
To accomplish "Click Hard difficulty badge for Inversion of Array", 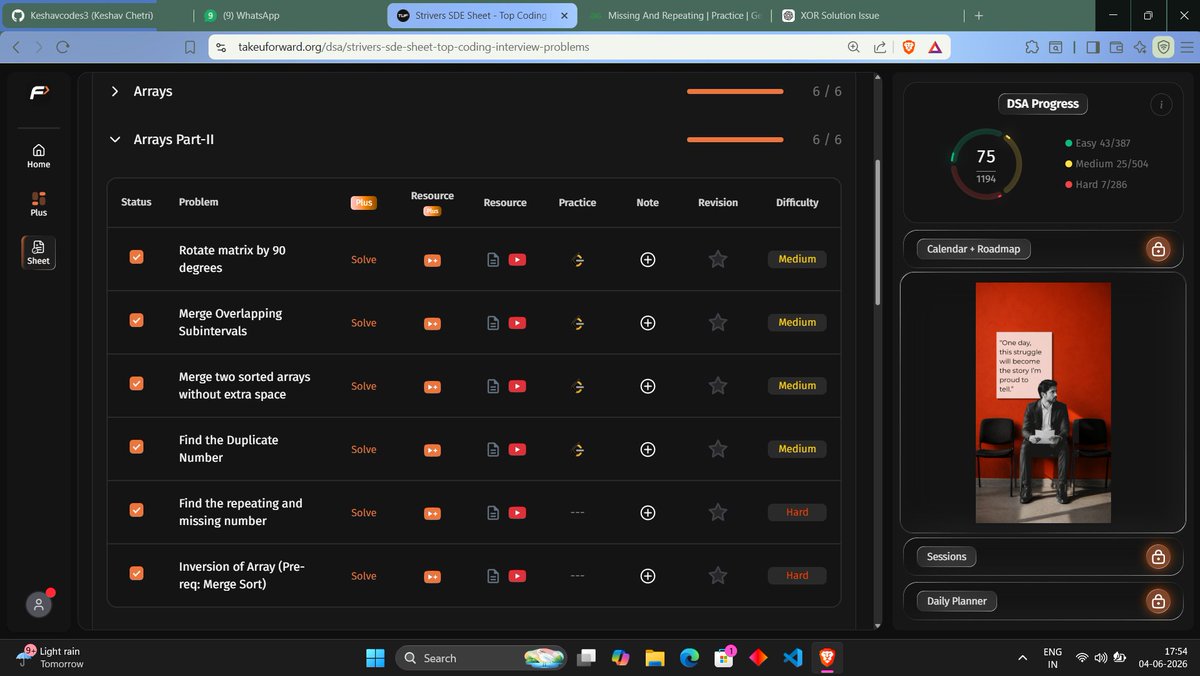I will click(797, 576).
